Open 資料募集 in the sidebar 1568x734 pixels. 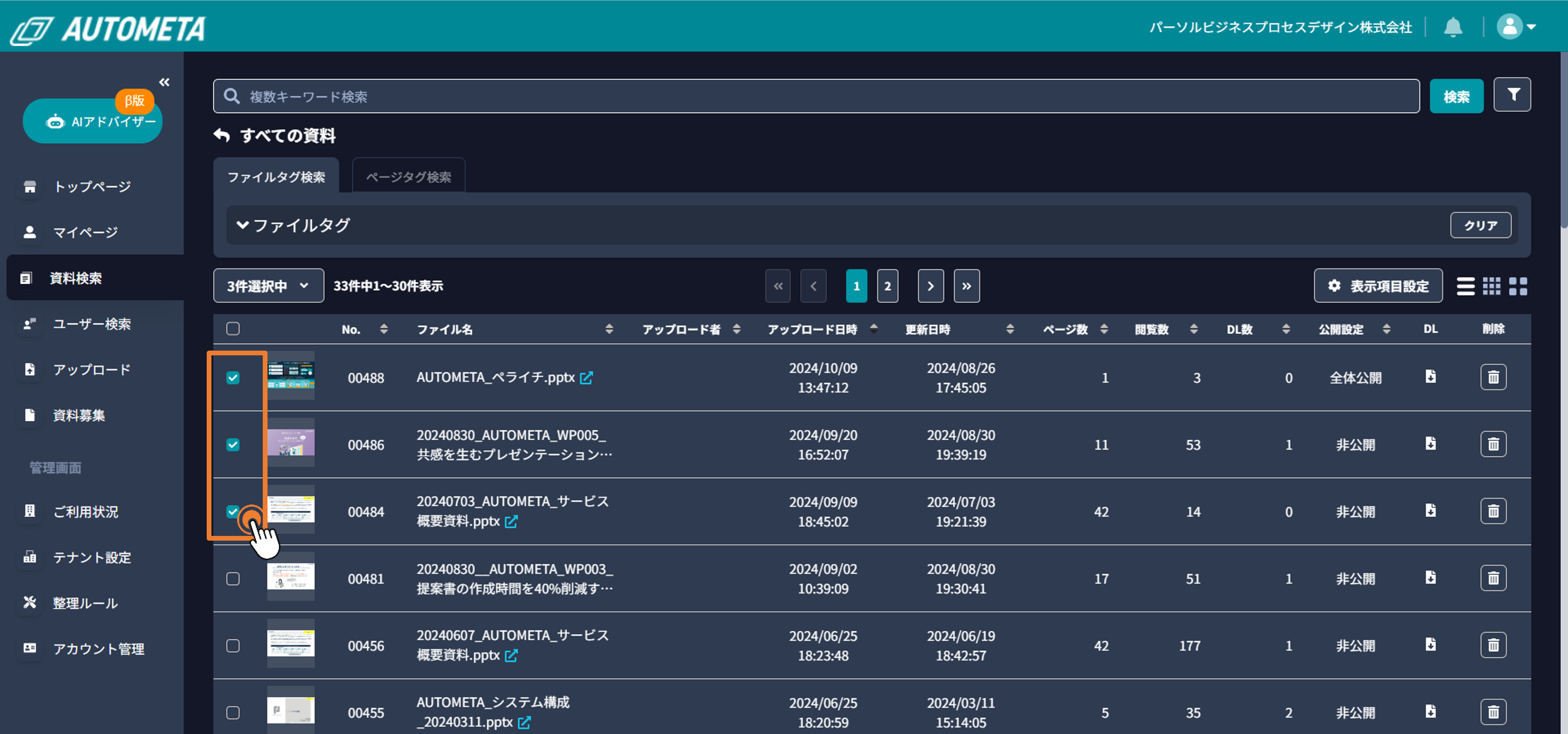point(79,415)
